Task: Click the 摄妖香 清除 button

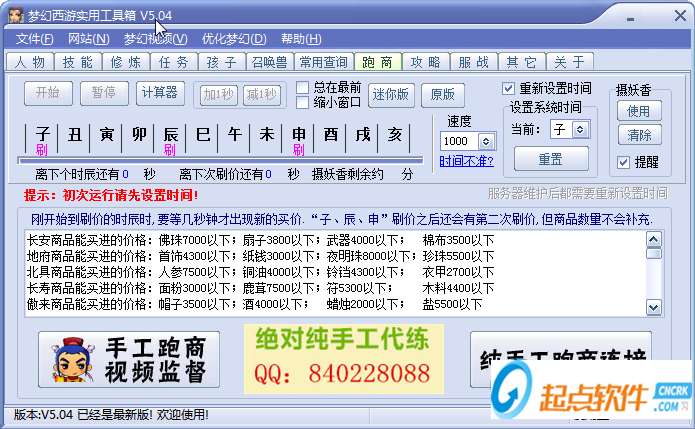Action: (x=639, y=135)
